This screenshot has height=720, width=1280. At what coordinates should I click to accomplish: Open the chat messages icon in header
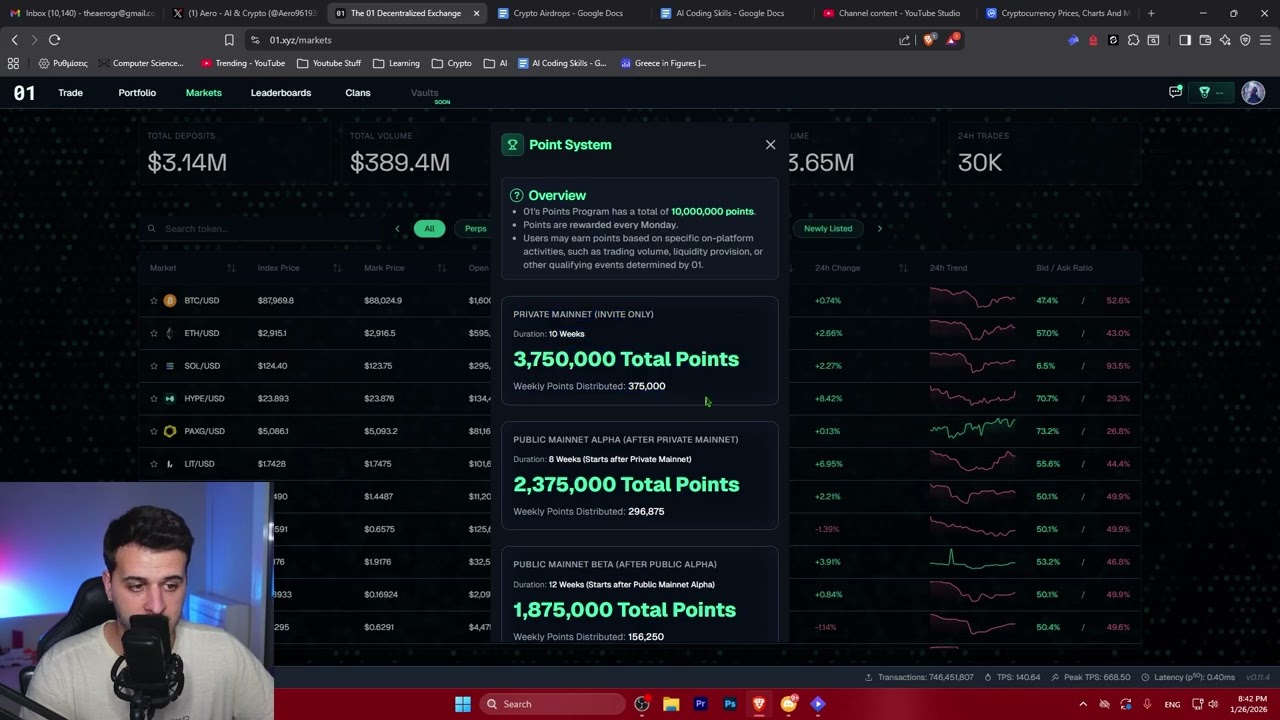[x=1175, y=92]
